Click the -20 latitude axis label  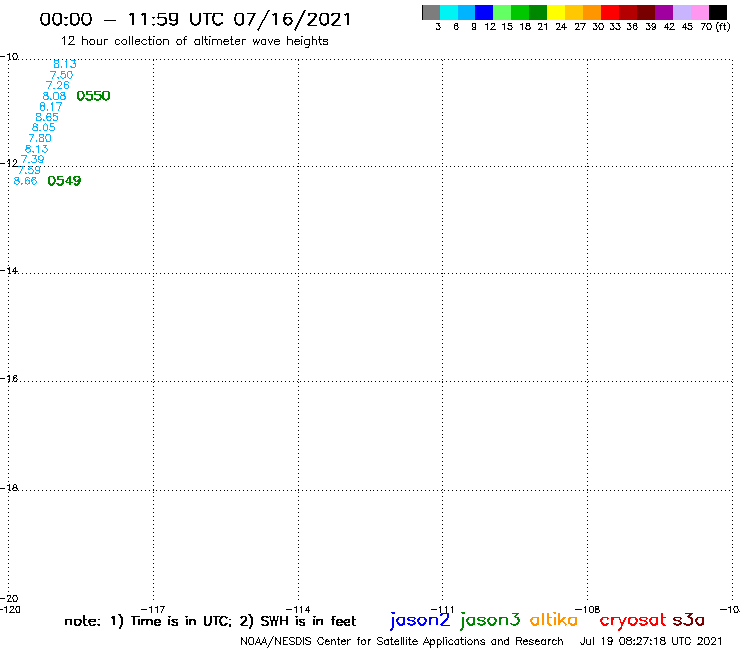point(9,599)
